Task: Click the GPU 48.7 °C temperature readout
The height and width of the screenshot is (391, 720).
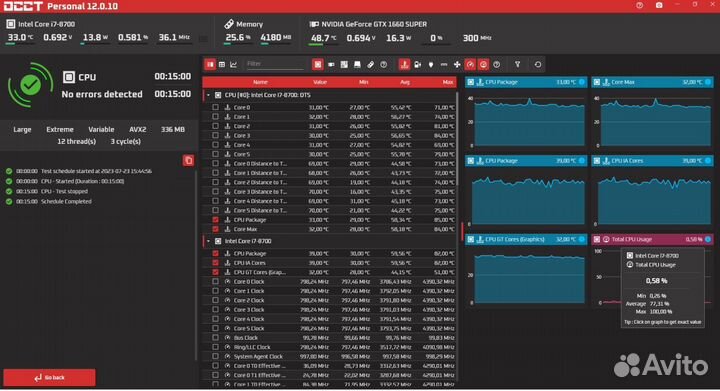Action: (323, 38)
